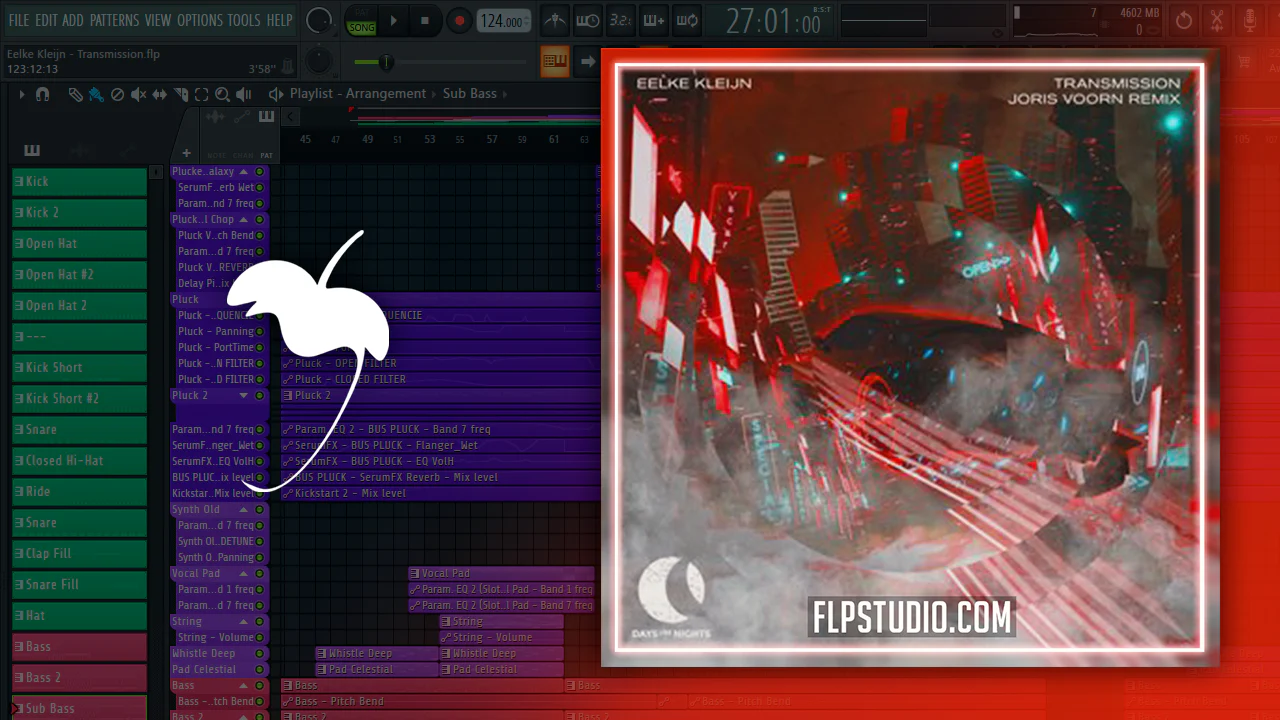Select the slip tool in playlist toolbar

tap(160, 94)
